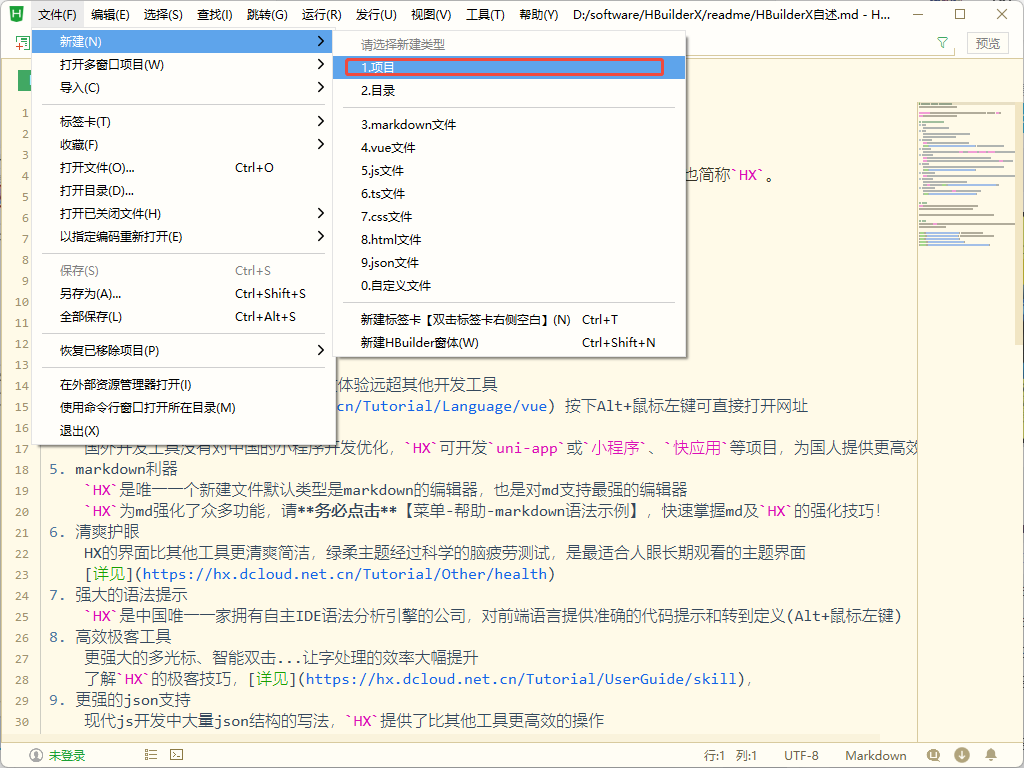Open the 工具(T) menu
1024x768 pixels.
pyautogui.click(x=485, y=14)
